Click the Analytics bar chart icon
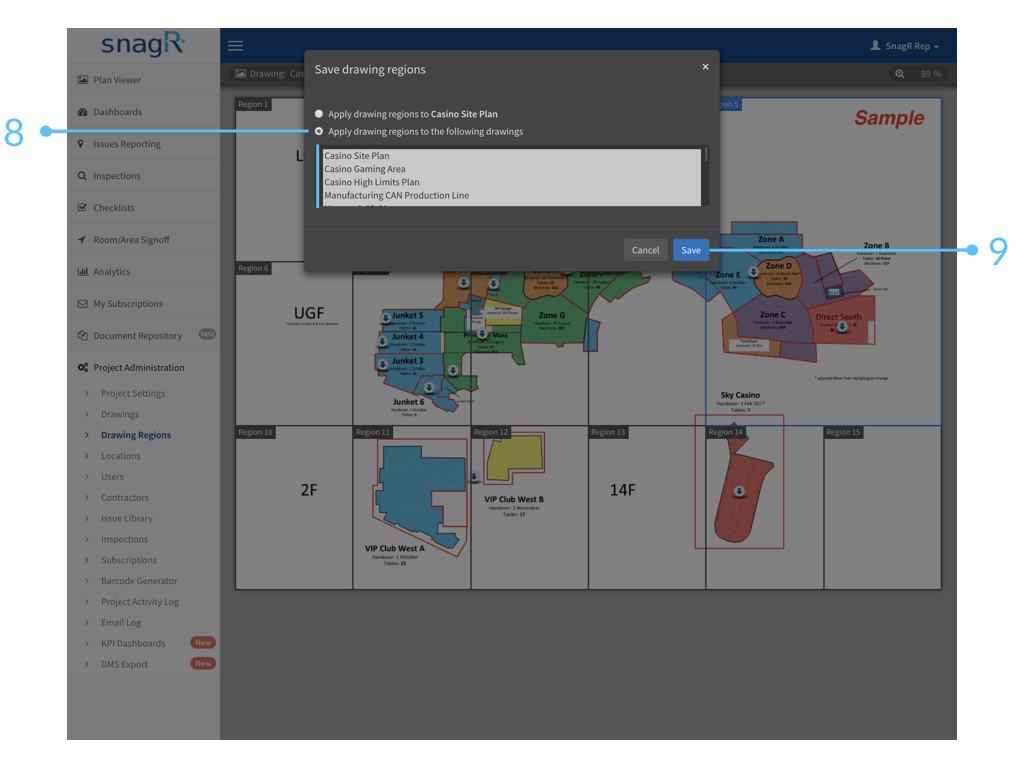1024x768 pixels. tap(83, 272)
